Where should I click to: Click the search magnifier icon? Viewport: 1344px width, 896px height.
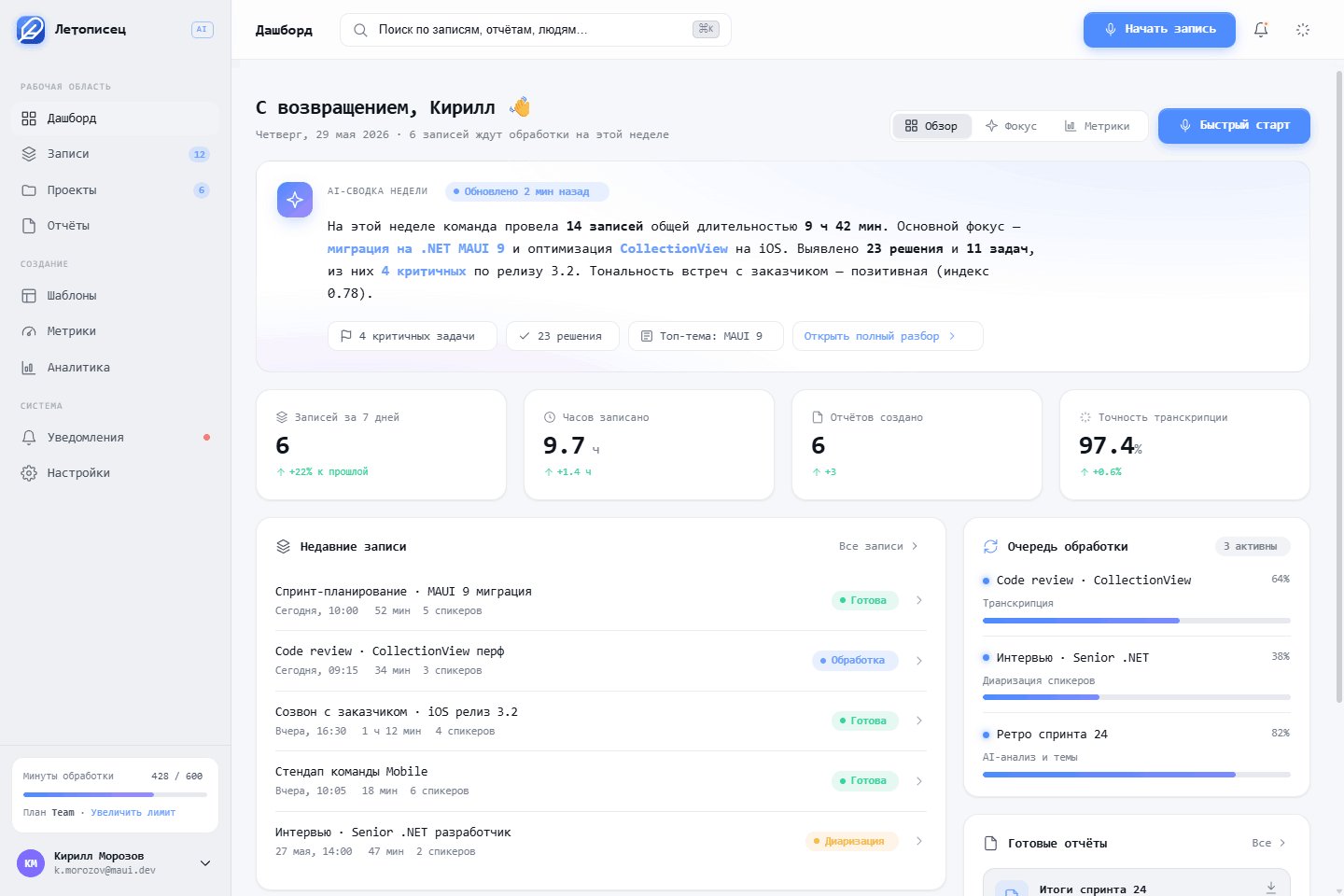(360, 30)
